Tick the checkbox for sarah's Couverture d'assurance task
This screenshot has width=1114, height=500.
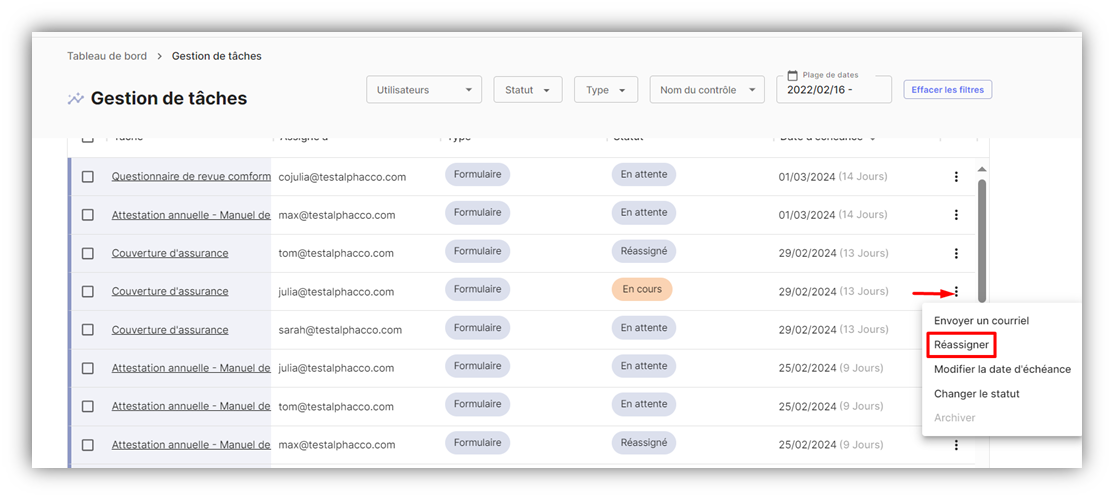coord(87,330)
